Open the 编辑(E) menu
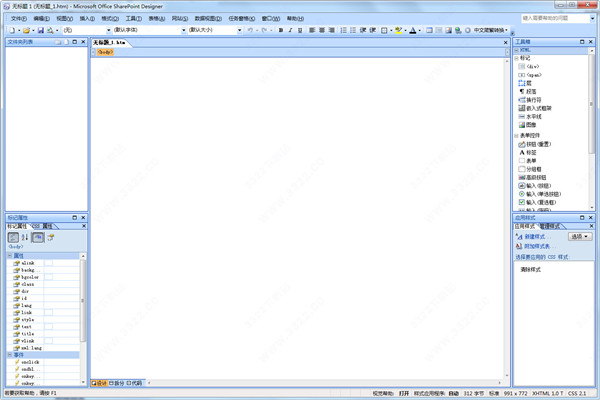This screenshot has height=400, width=600. 41,18
